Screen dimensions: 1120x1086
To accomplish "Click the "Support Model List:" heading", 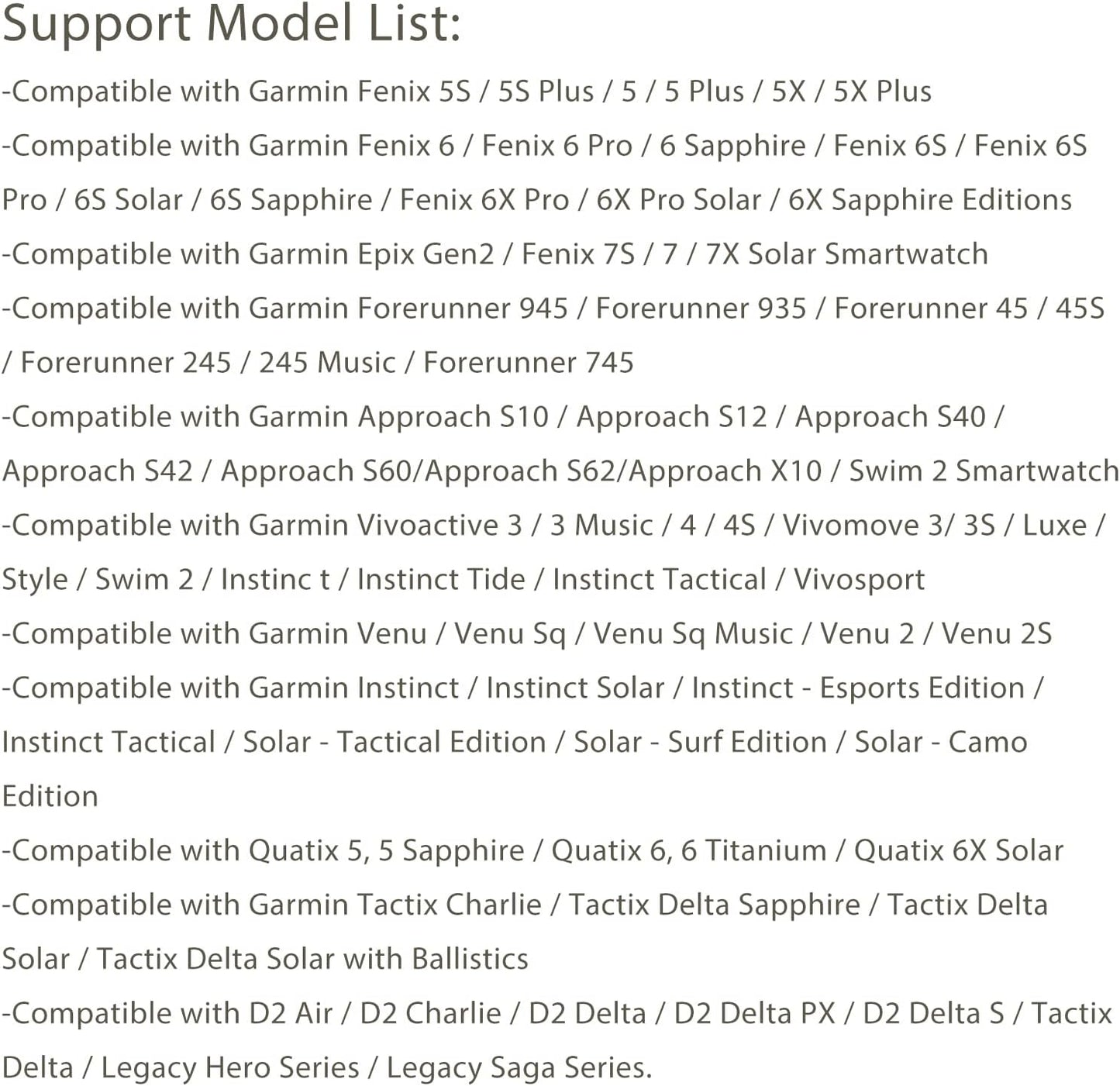I will pyautogui.click(x=231, y=23).
